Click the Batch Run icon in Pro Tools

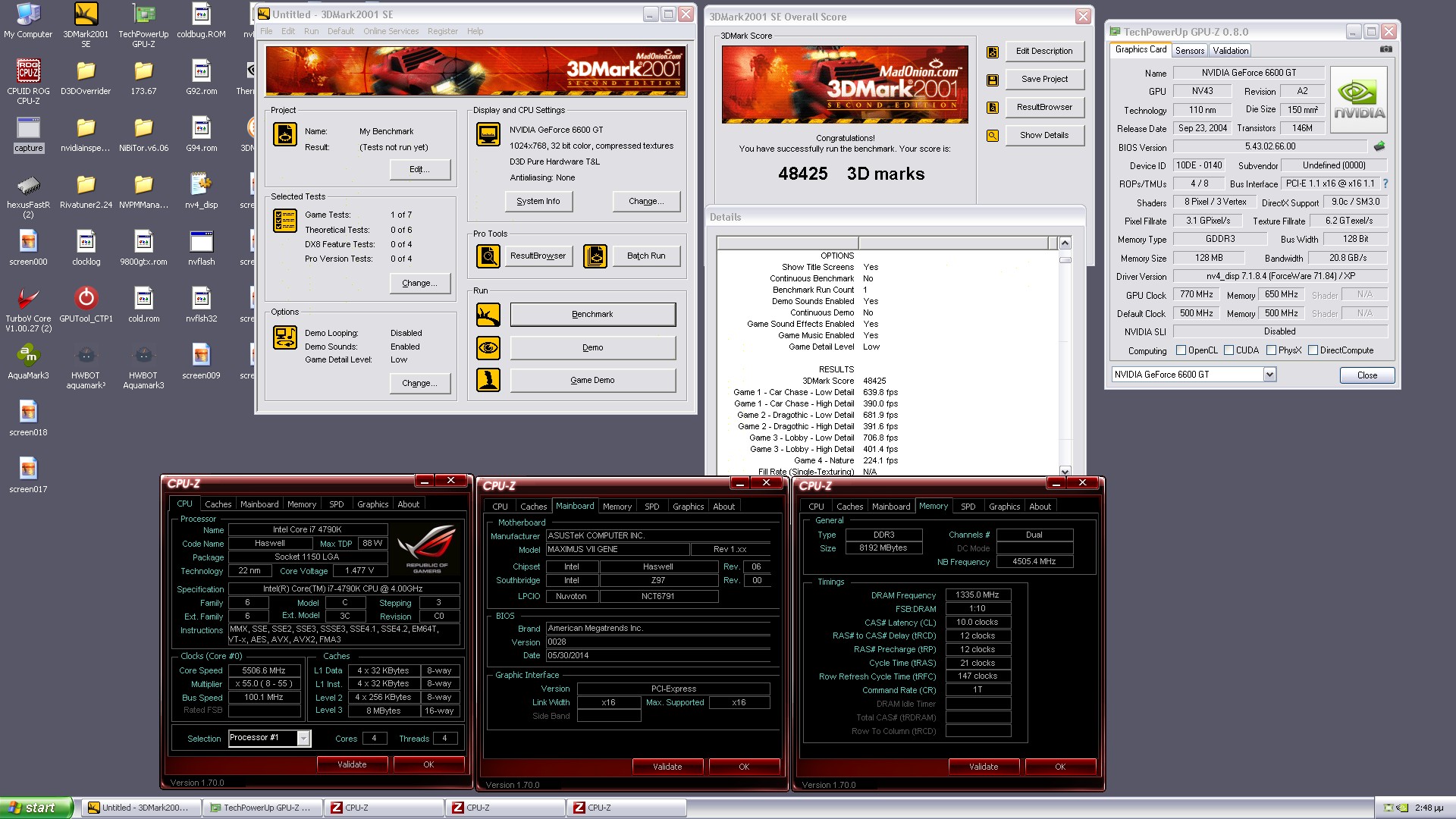tap(595, 256)
